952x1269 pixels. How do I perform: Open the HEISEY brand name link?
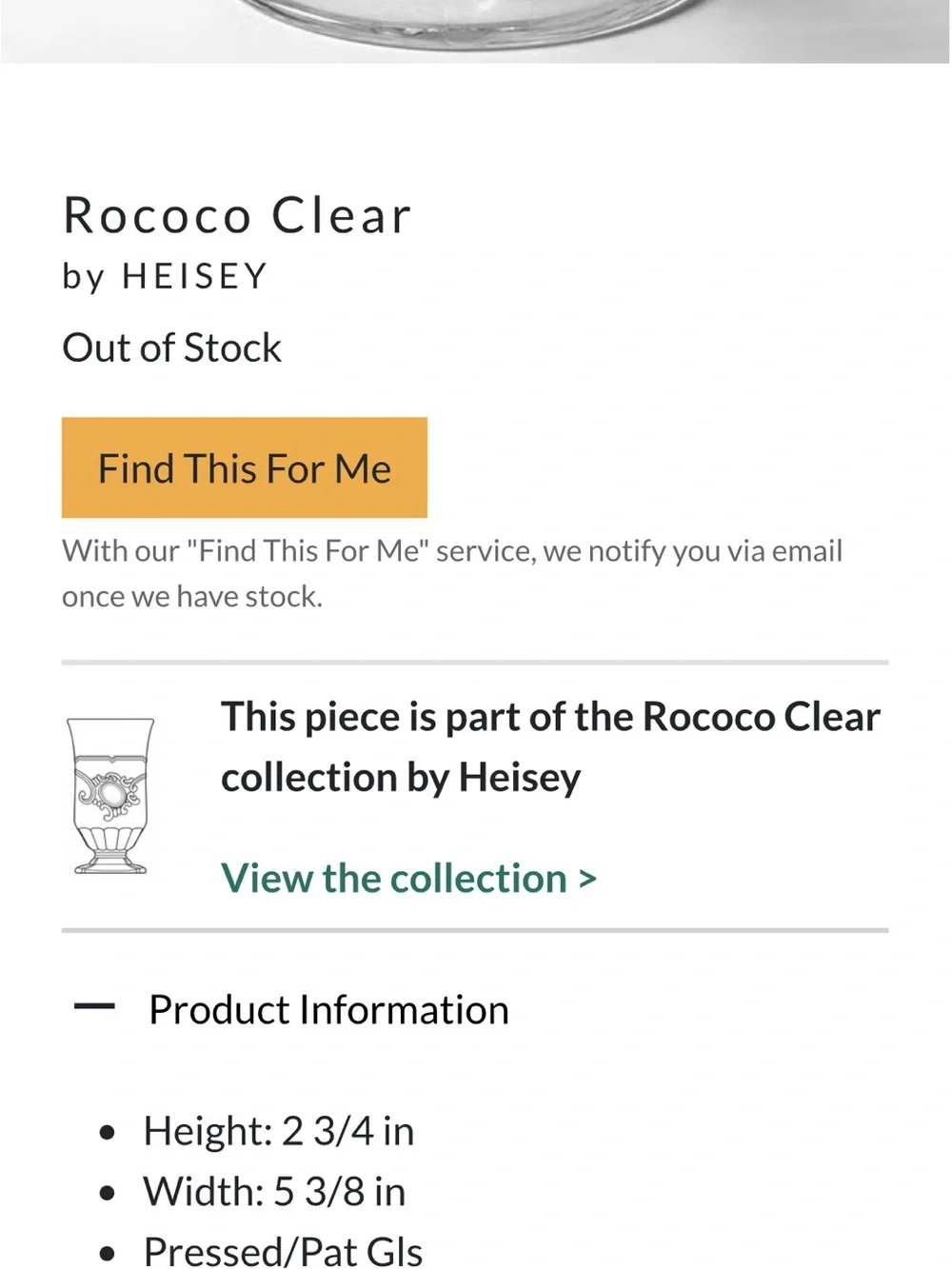click(195, 276)
